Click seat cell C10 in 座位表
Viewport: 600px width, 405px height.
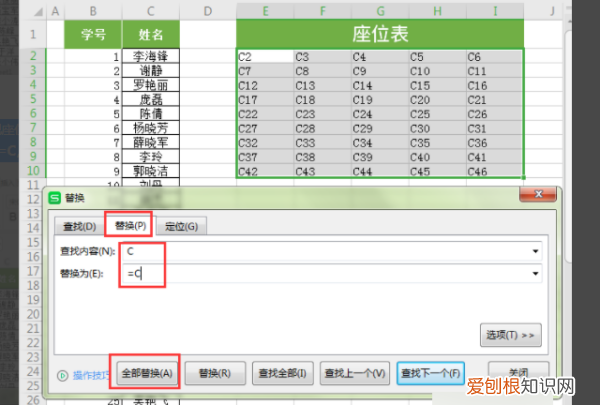pyautogui.click(x=438, y=71)
